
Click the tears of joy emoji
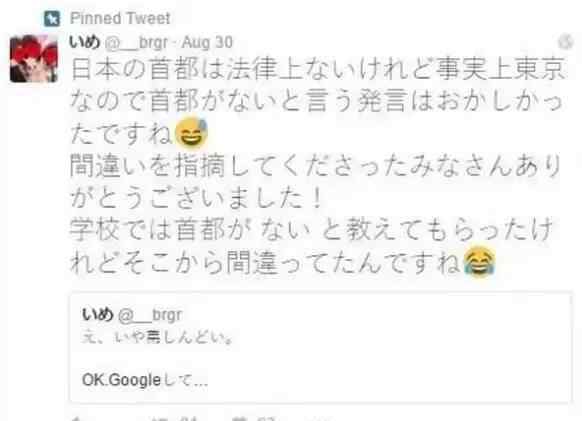[x=479, y=261]
